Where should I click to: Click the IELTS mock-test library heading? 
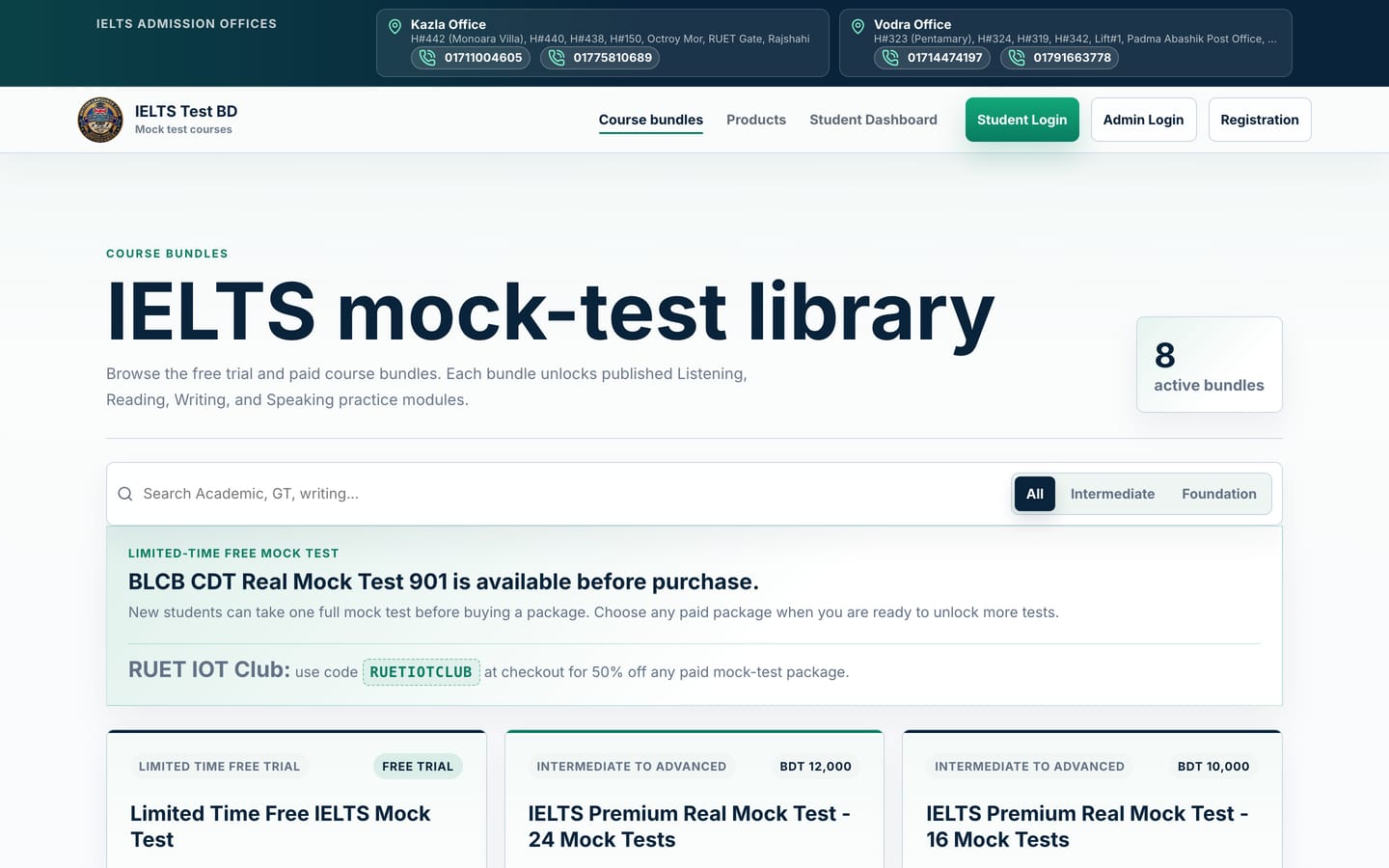tap(550, 312)
